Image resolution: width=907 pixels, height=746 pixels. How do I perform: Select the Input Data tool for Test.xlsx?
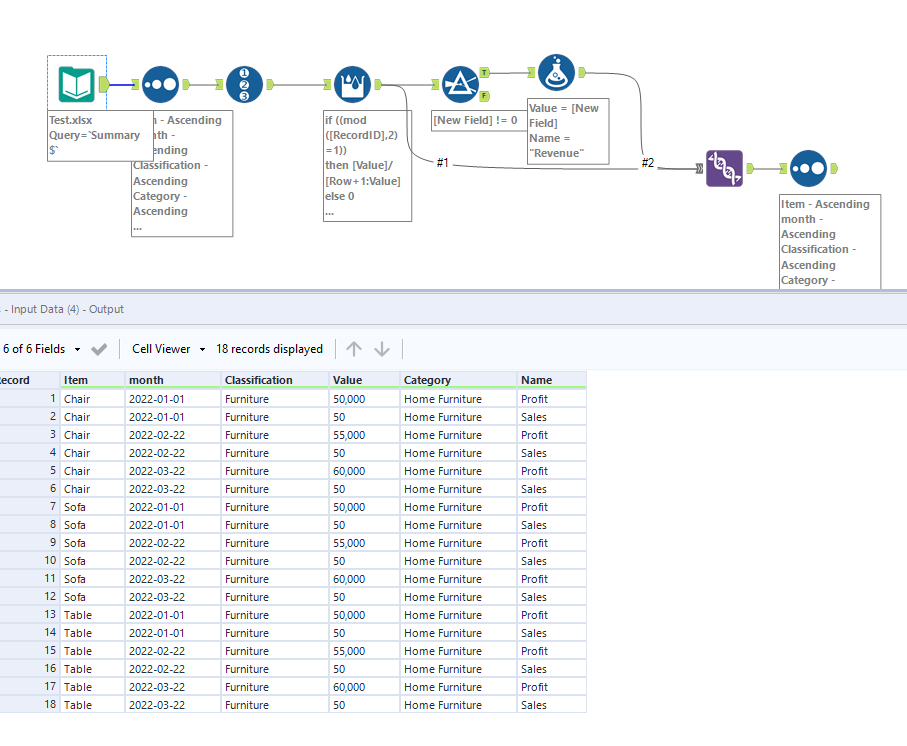click(76, 84)
